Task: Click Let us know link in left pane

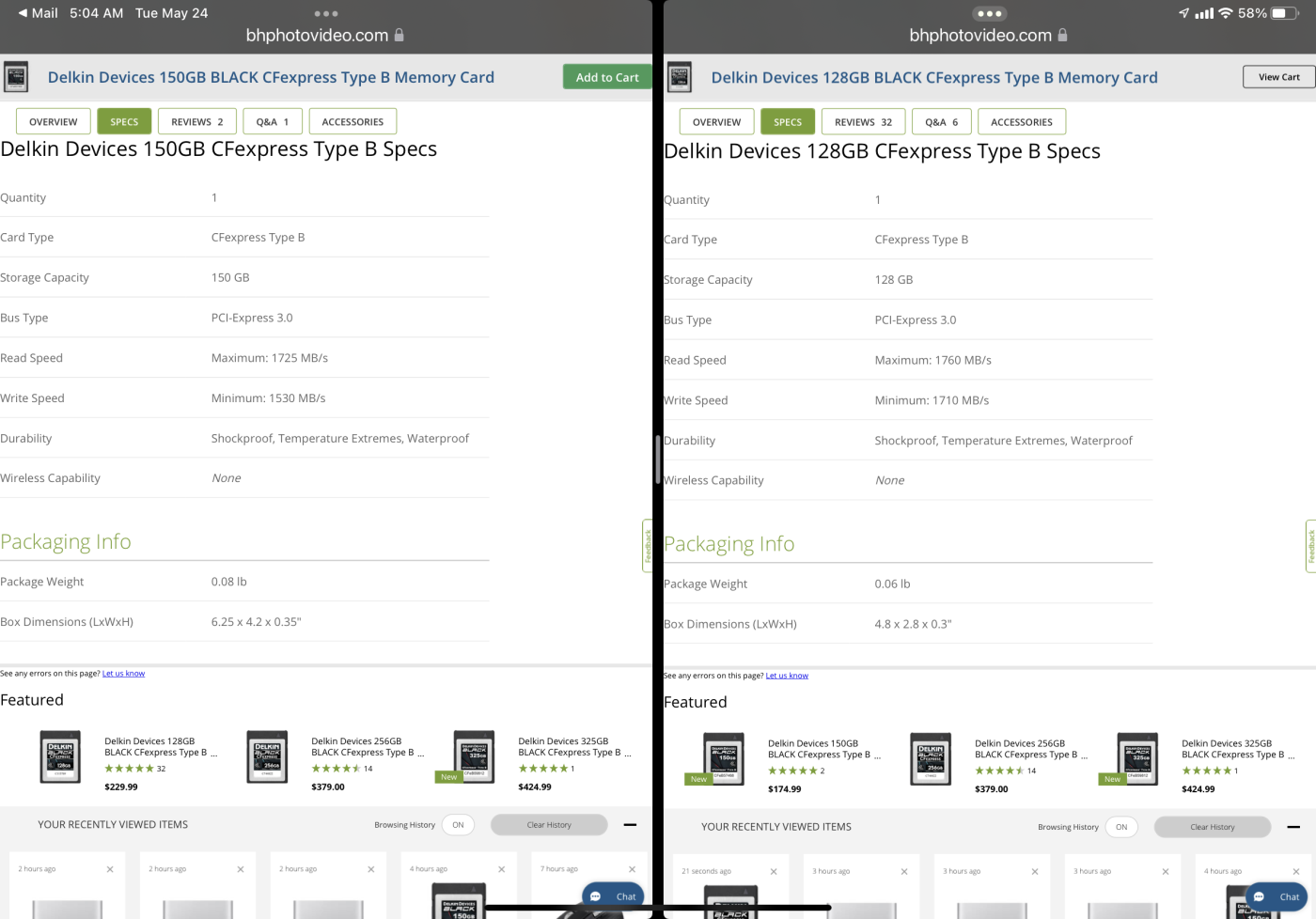Action: pyautogui.click(x=123, y=673)
